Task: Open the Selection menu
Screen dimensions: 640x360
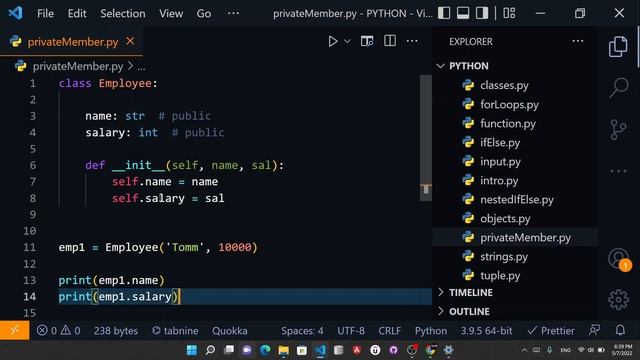Action: (123, 13)
